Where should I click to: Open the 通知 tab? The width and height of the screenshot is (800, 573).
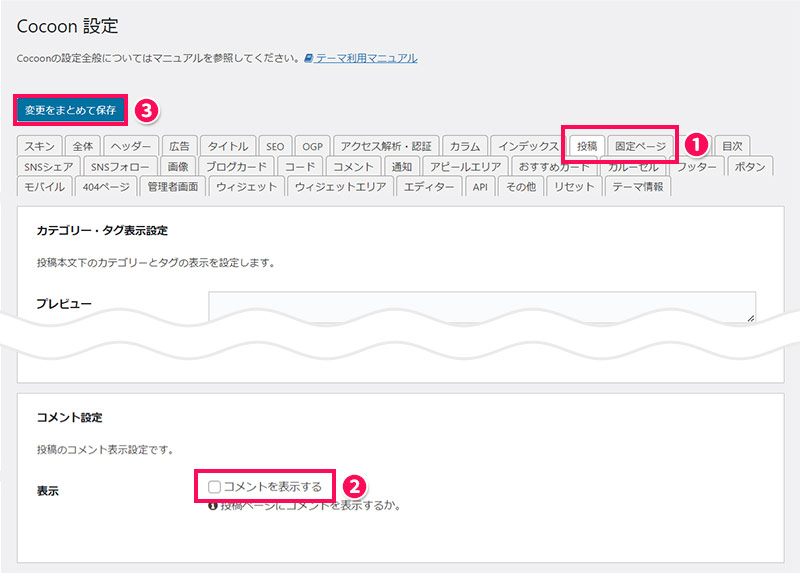pos(402,167)
